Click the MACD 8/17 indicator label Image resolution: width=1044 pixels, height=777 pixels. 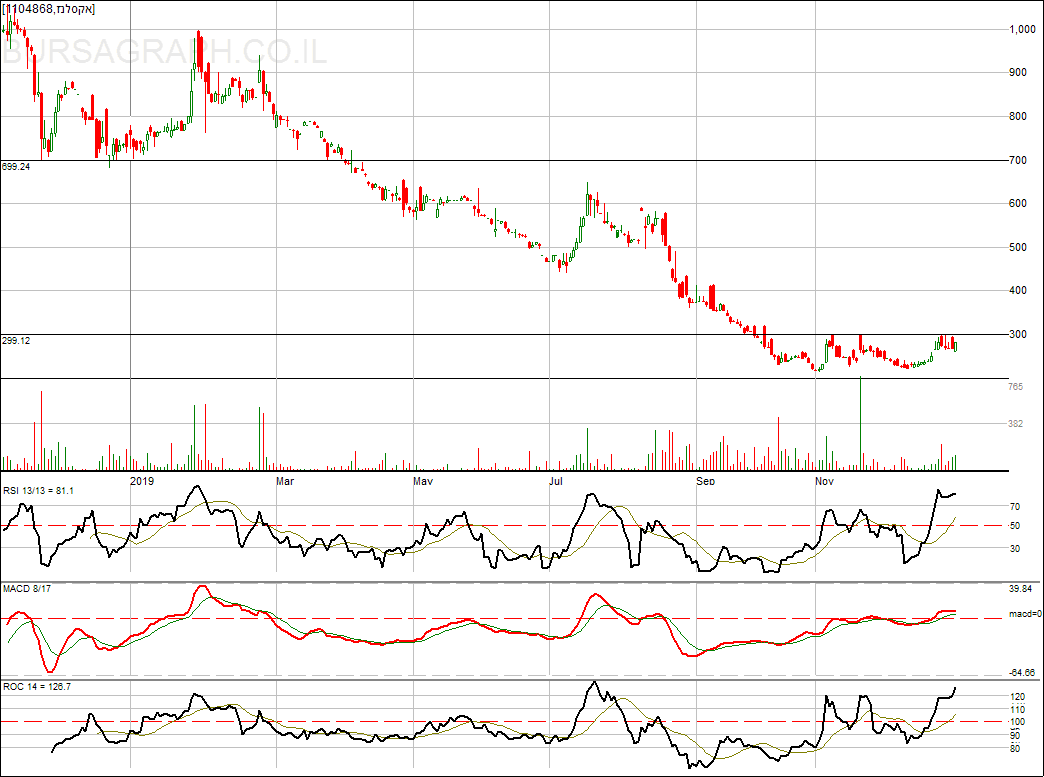point(27,589)
